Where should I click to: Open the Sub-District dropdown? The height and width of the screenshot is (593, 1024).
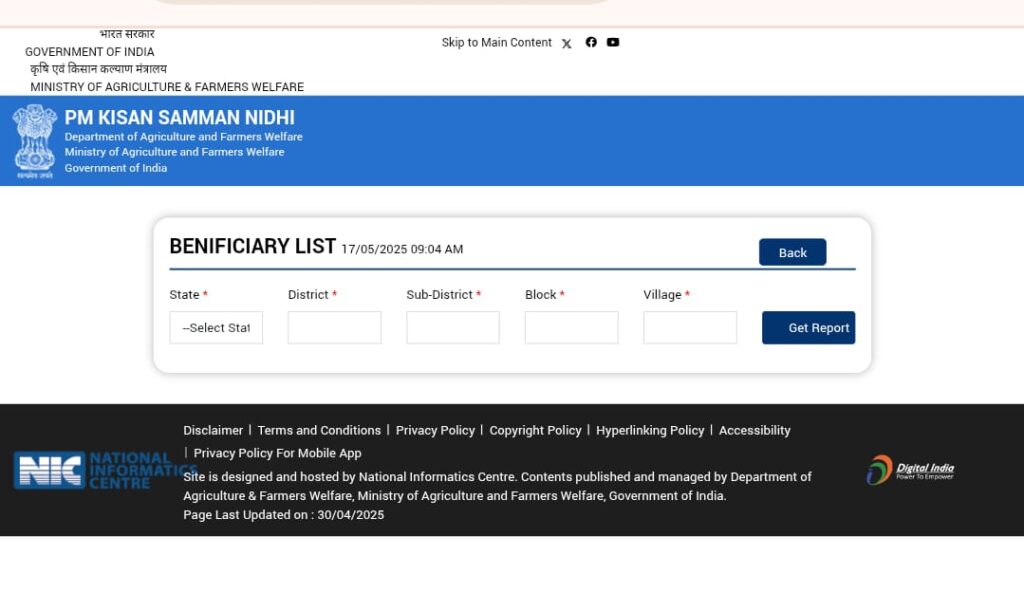coord(453,328)
